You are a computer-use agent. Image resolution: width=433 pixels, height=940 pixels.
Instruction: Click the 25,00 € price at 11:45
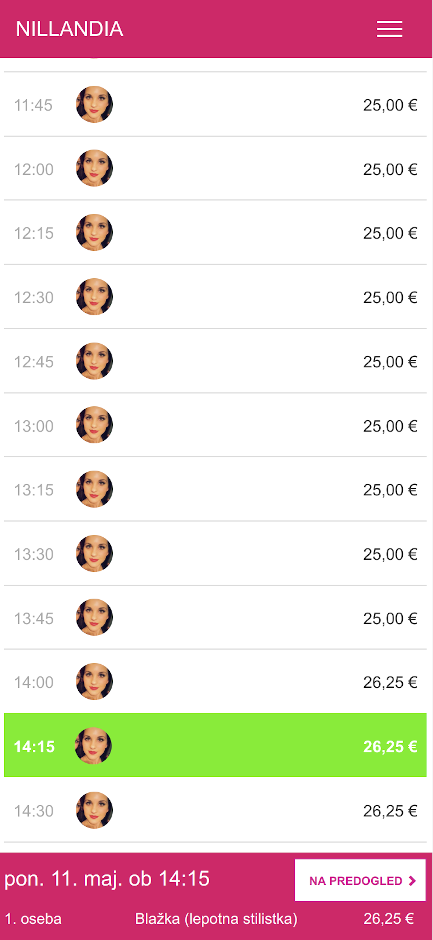click(x=390, y=105)
